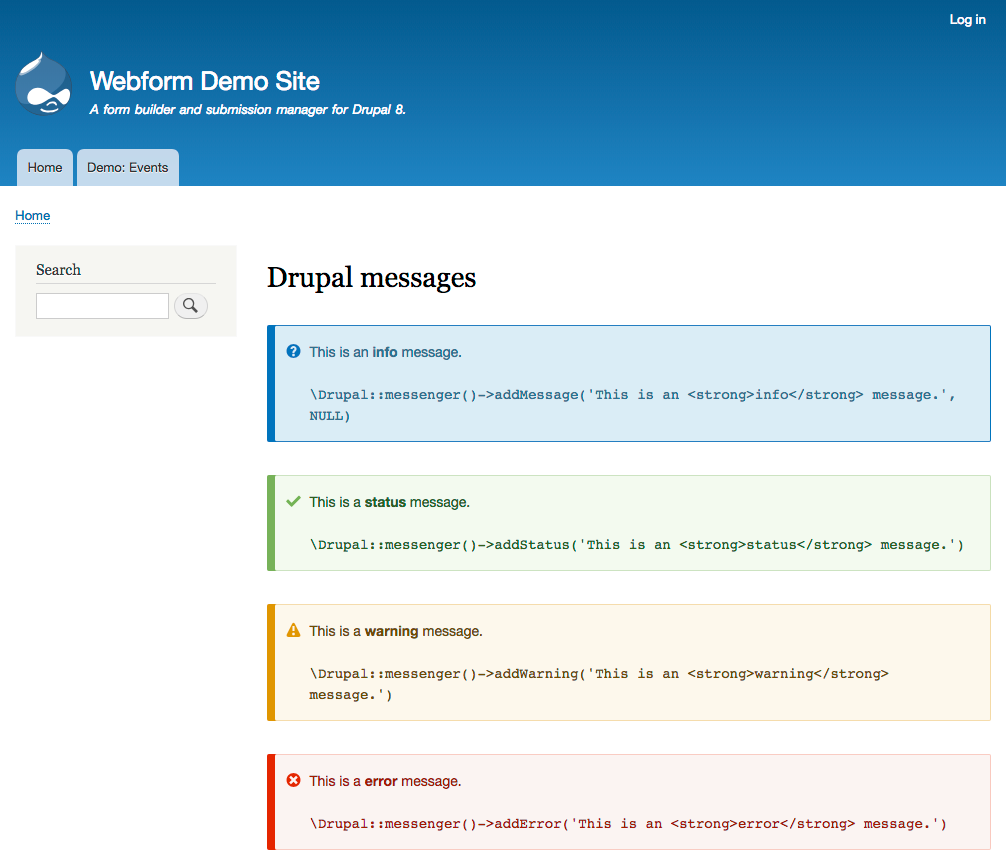Select the green status message banner

(627, 523)
